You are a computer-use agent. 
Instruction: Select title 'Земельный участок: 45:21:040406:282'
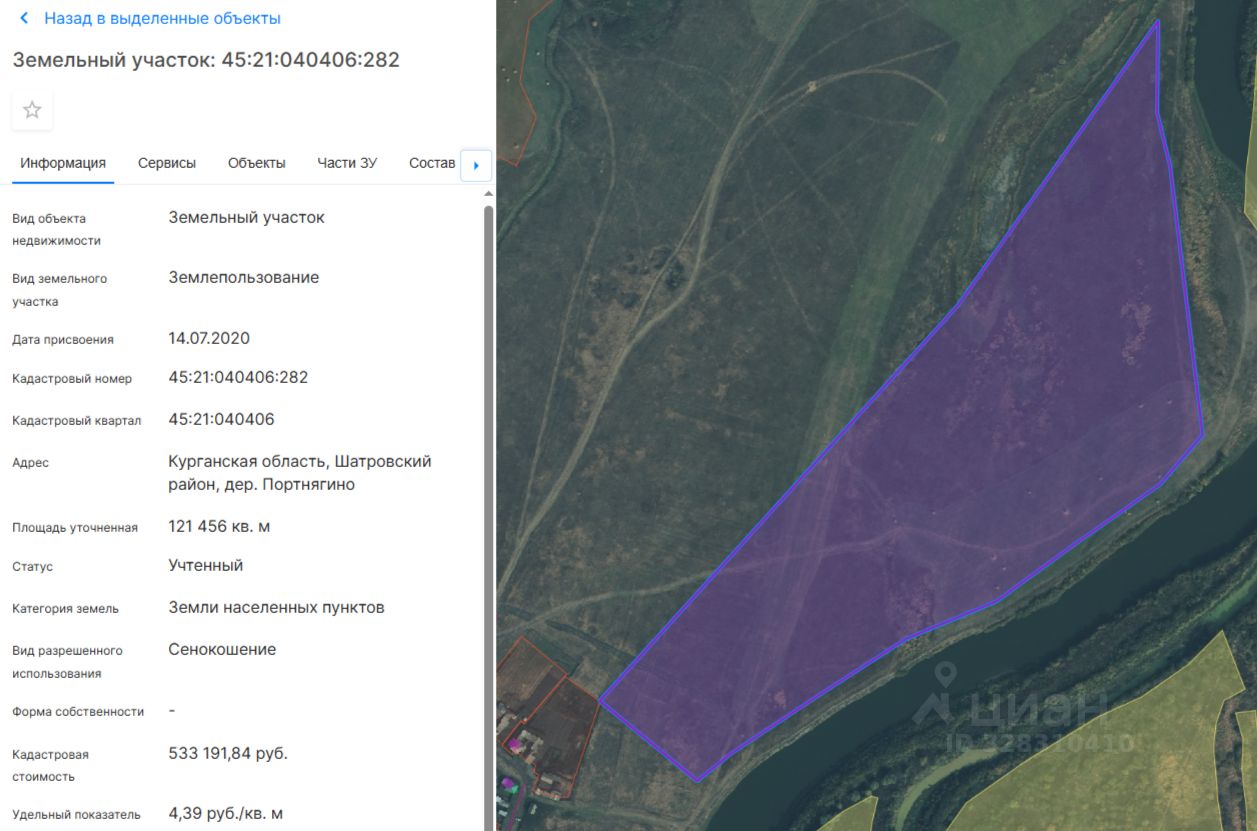pos(206,60)
